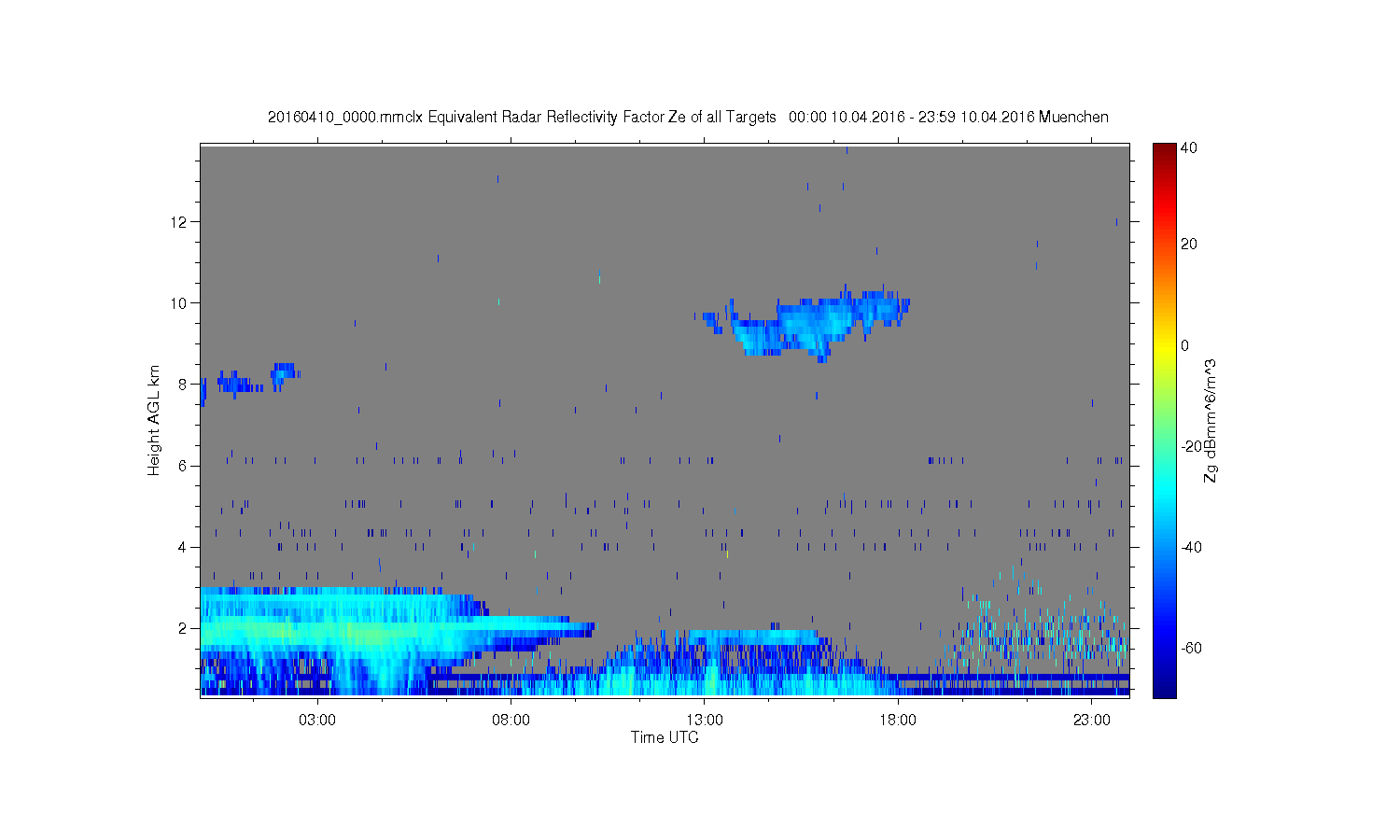Click the height axis tick label "12"

pyautogui.click(x=179, y=222)
